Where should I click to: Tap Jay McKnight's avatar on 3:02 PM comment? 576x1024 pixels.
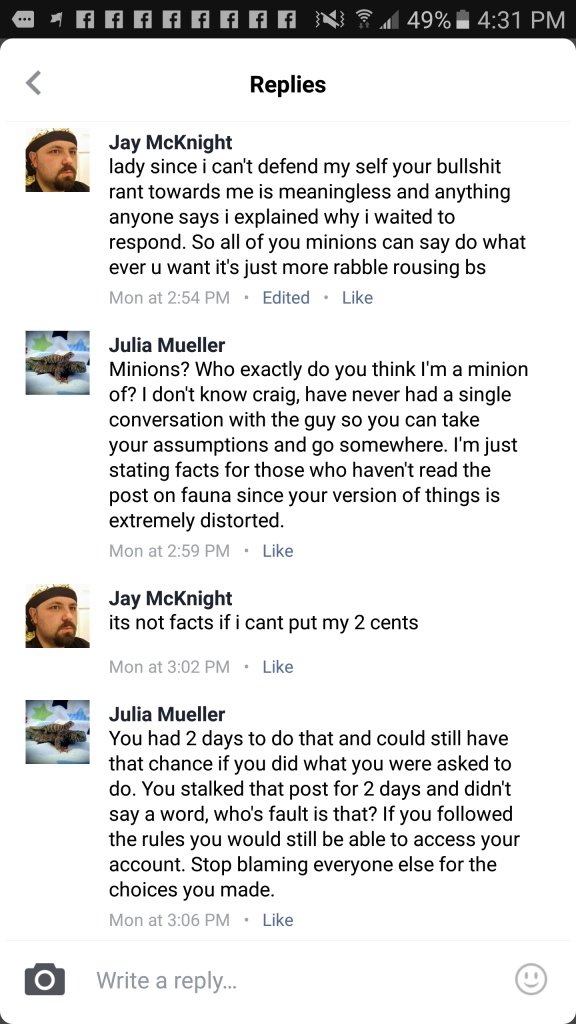coord(57,616)
